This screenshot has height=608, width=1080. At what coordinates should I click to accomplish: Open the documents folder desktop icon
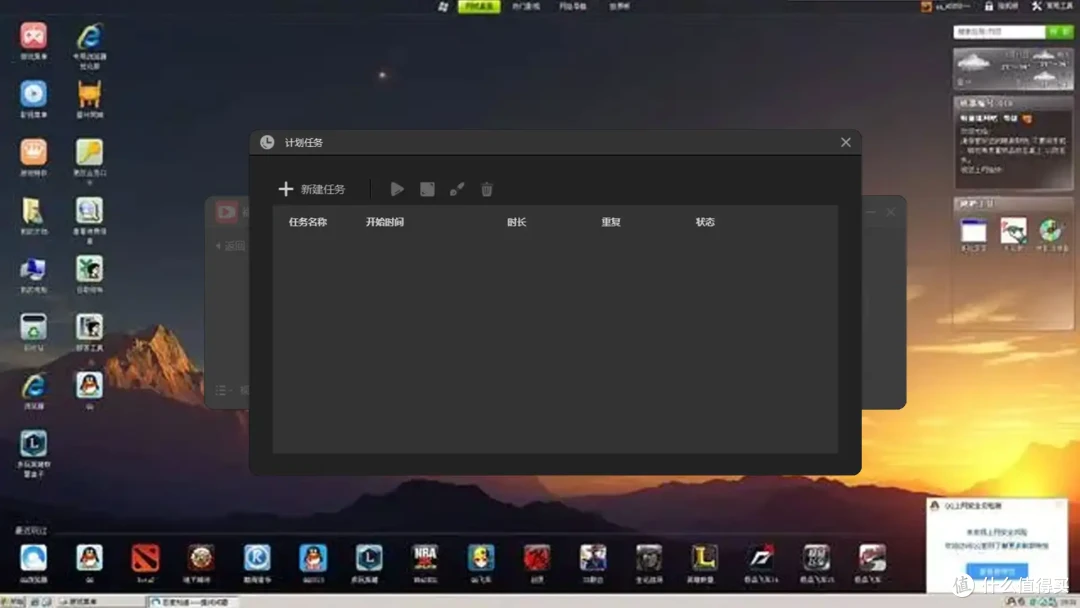pos(33,211)
